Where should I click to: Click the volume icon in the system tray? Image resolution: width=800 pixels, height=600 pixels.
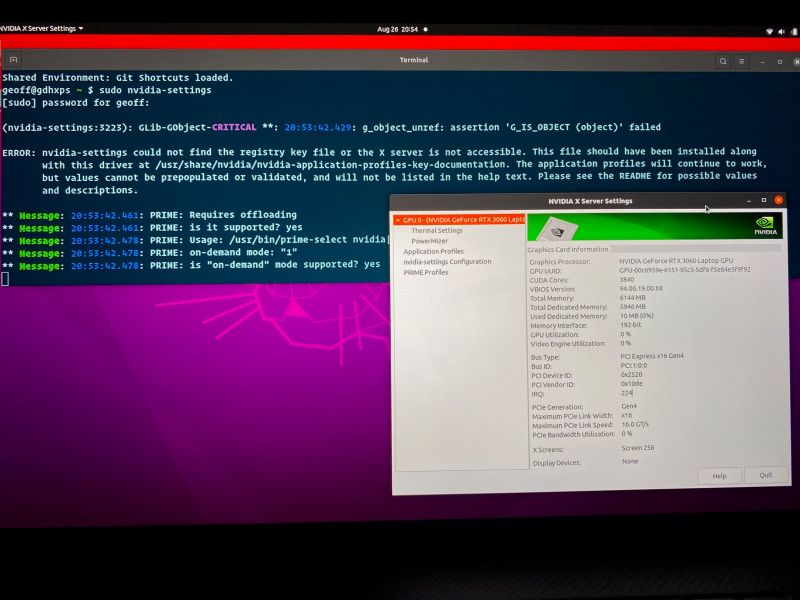[x=781, y=29]
